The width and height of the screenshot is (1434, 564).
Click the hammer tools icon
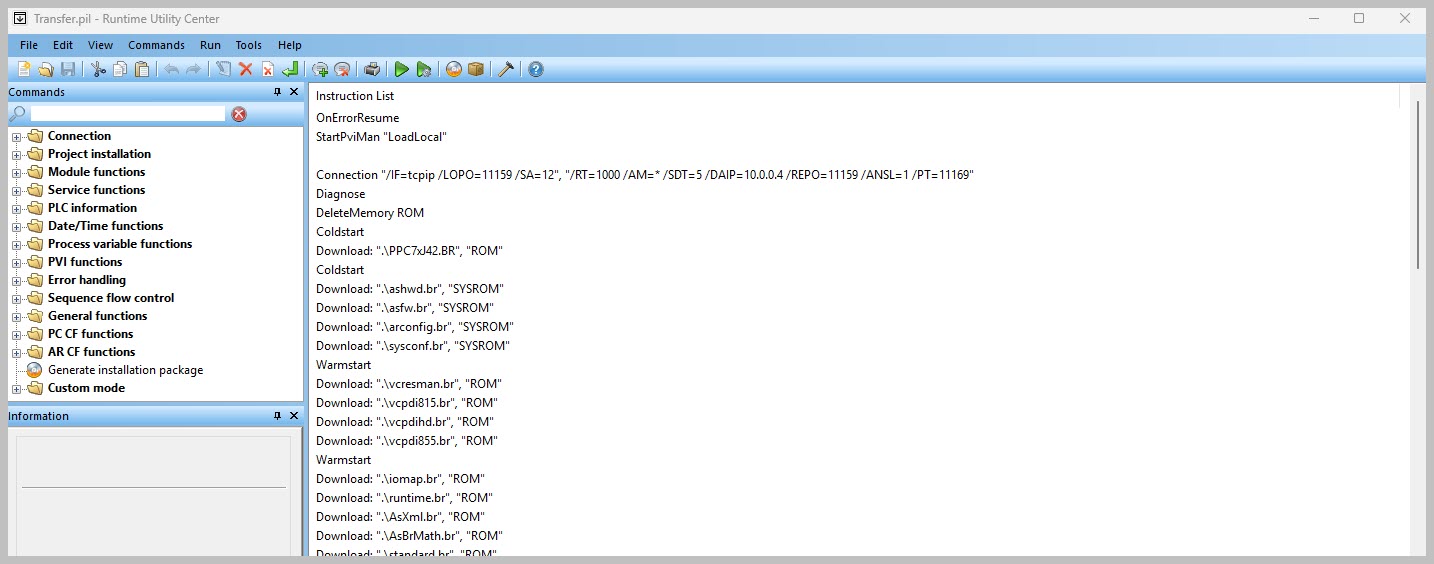coord(506,69)
